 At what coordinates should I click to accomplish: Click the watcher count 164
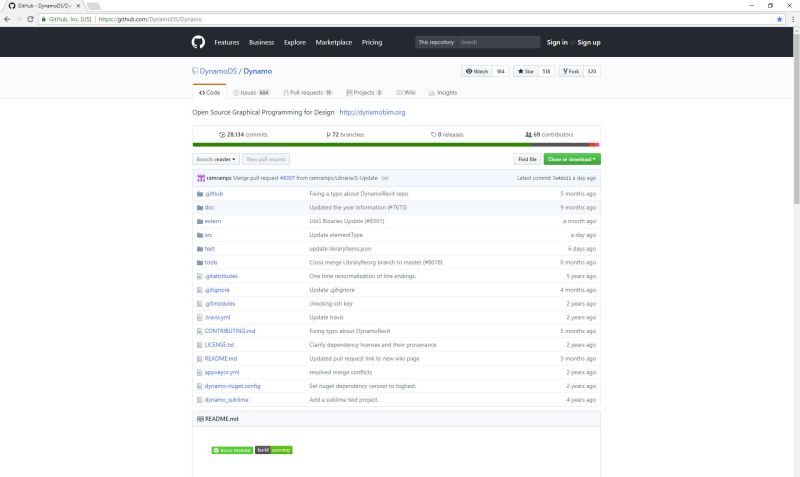coord(501,71)
